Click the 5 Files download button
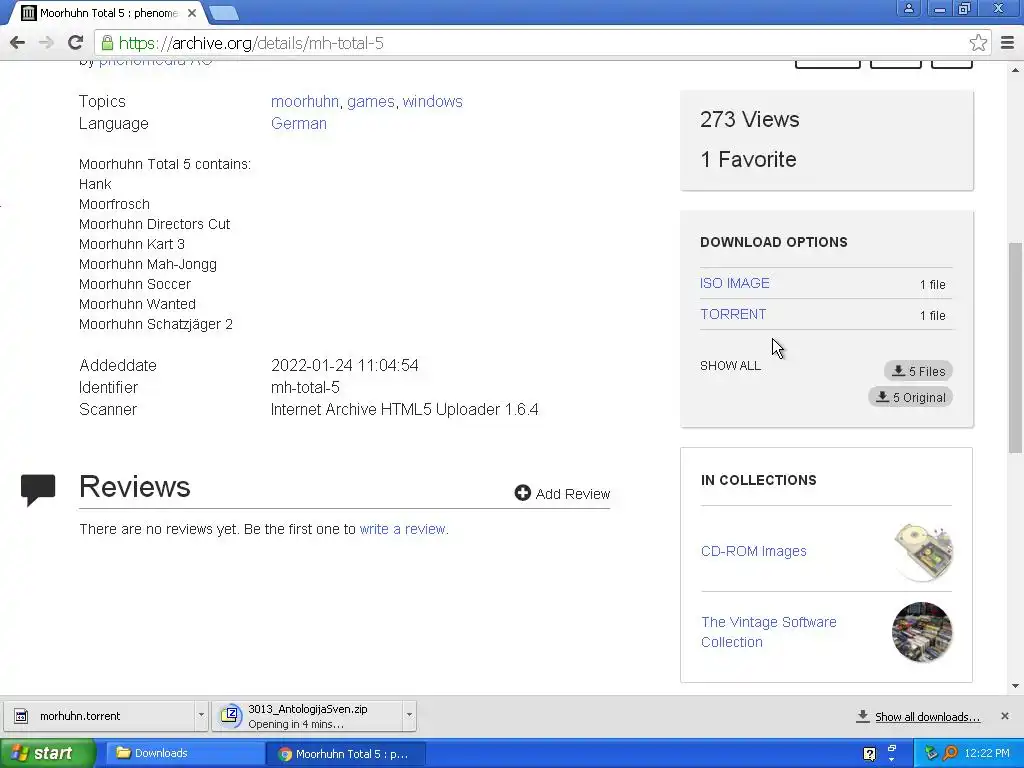 click(x=918, y=371)
